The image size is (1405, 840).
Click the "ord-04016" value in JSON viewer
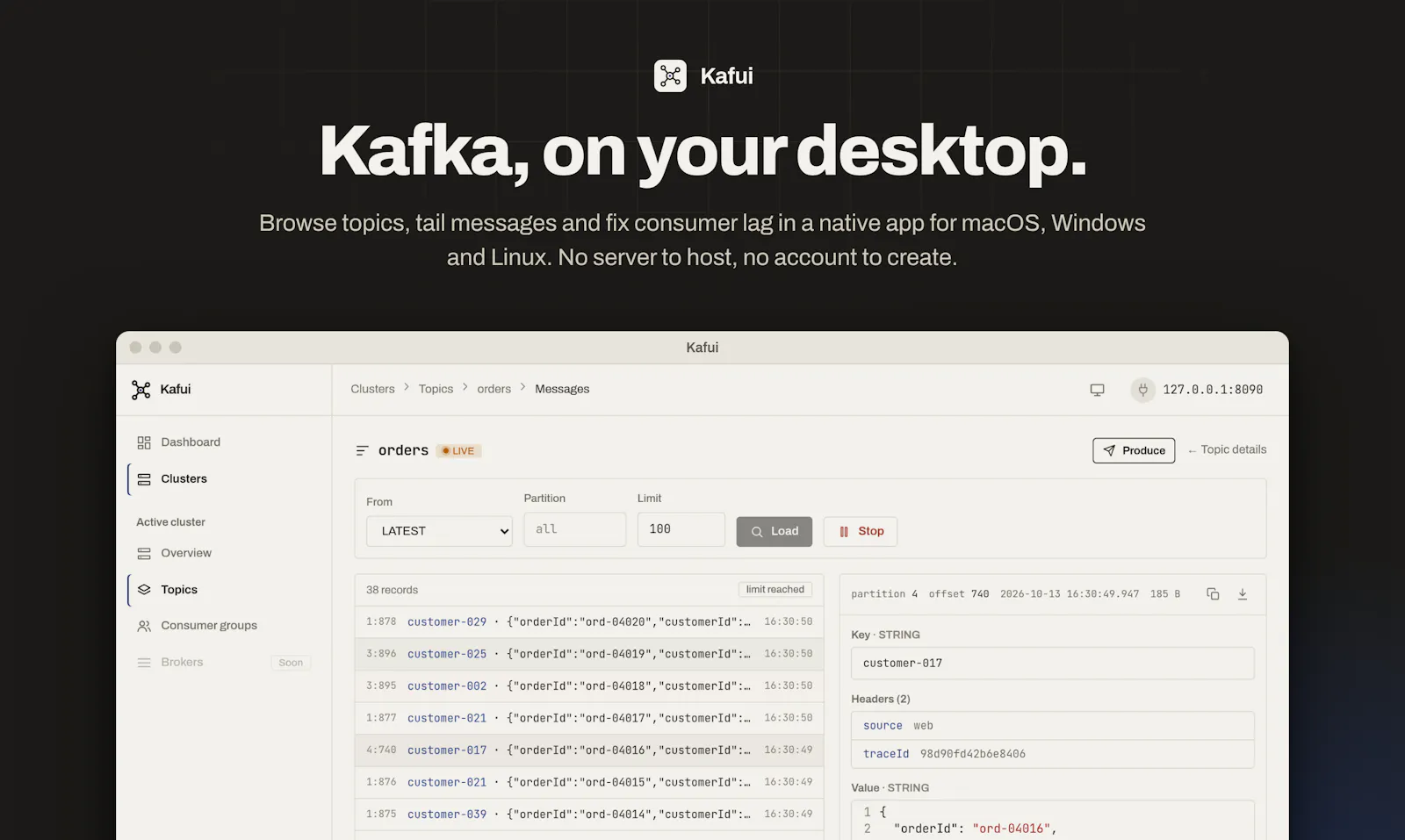[x=1011, y=829]
